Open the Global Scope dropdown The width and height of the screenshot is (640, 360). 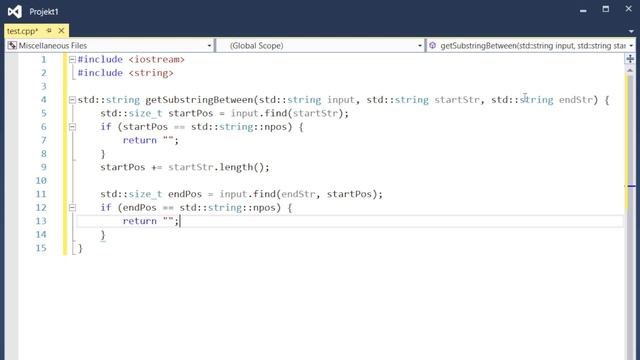(320, 45)
